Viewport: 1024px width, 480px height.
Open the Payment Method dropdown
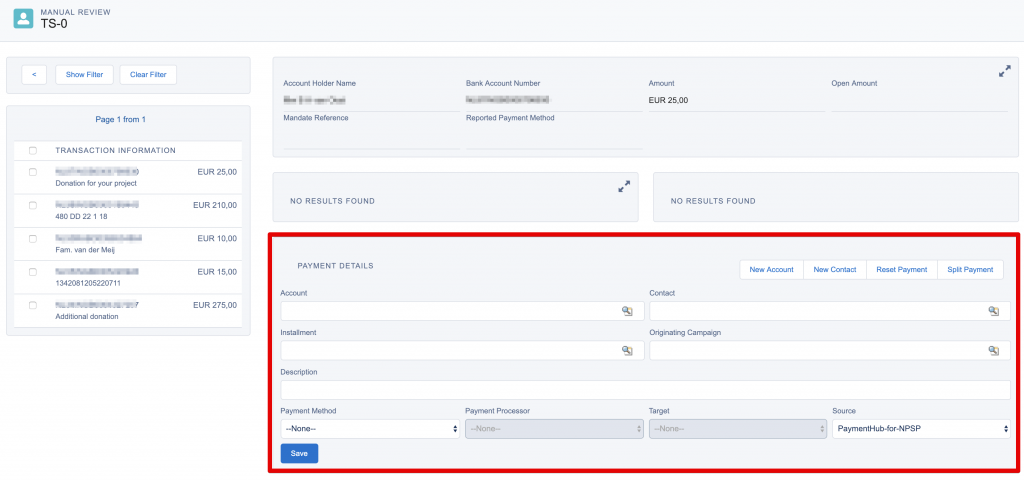(x=370, y=429)
